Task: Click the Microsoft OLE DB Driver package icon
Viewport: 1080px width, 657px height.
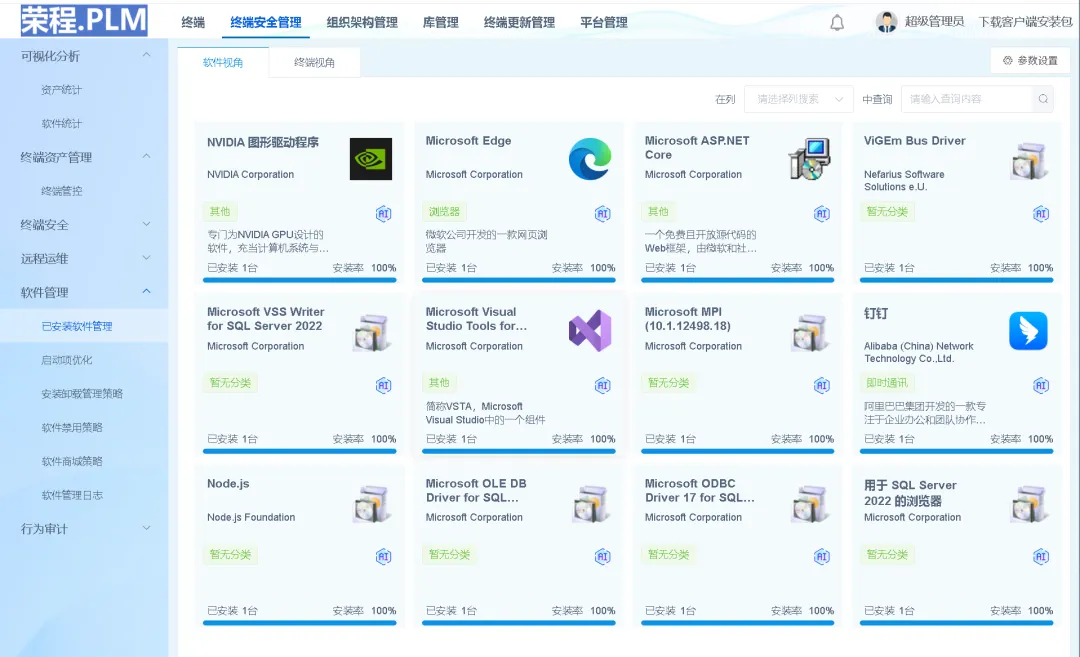Action: 590,503
